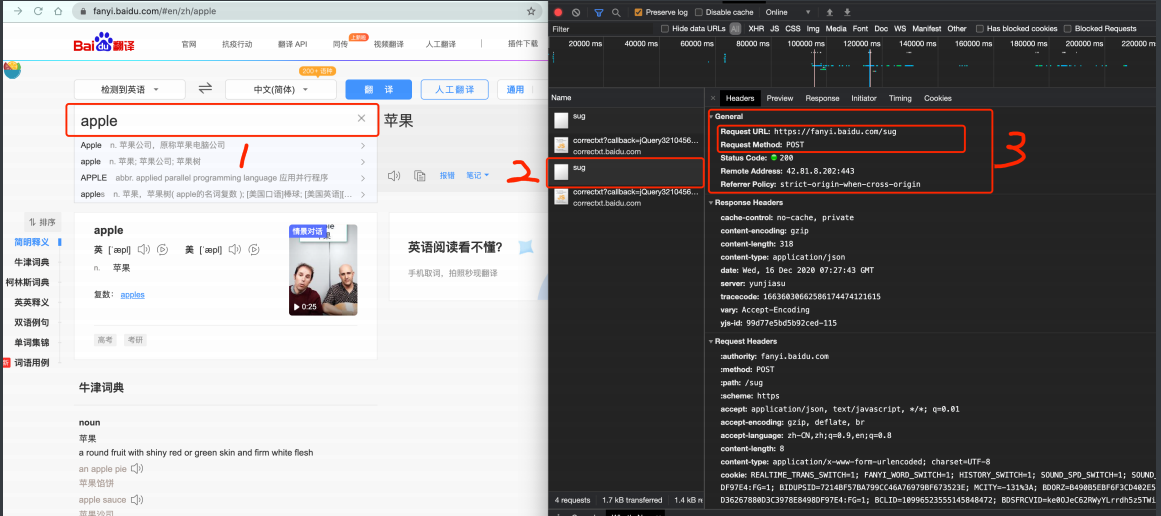The image size is (1161, 516).
Task: Click the 通用 domain button
Action: pos(515,90)
